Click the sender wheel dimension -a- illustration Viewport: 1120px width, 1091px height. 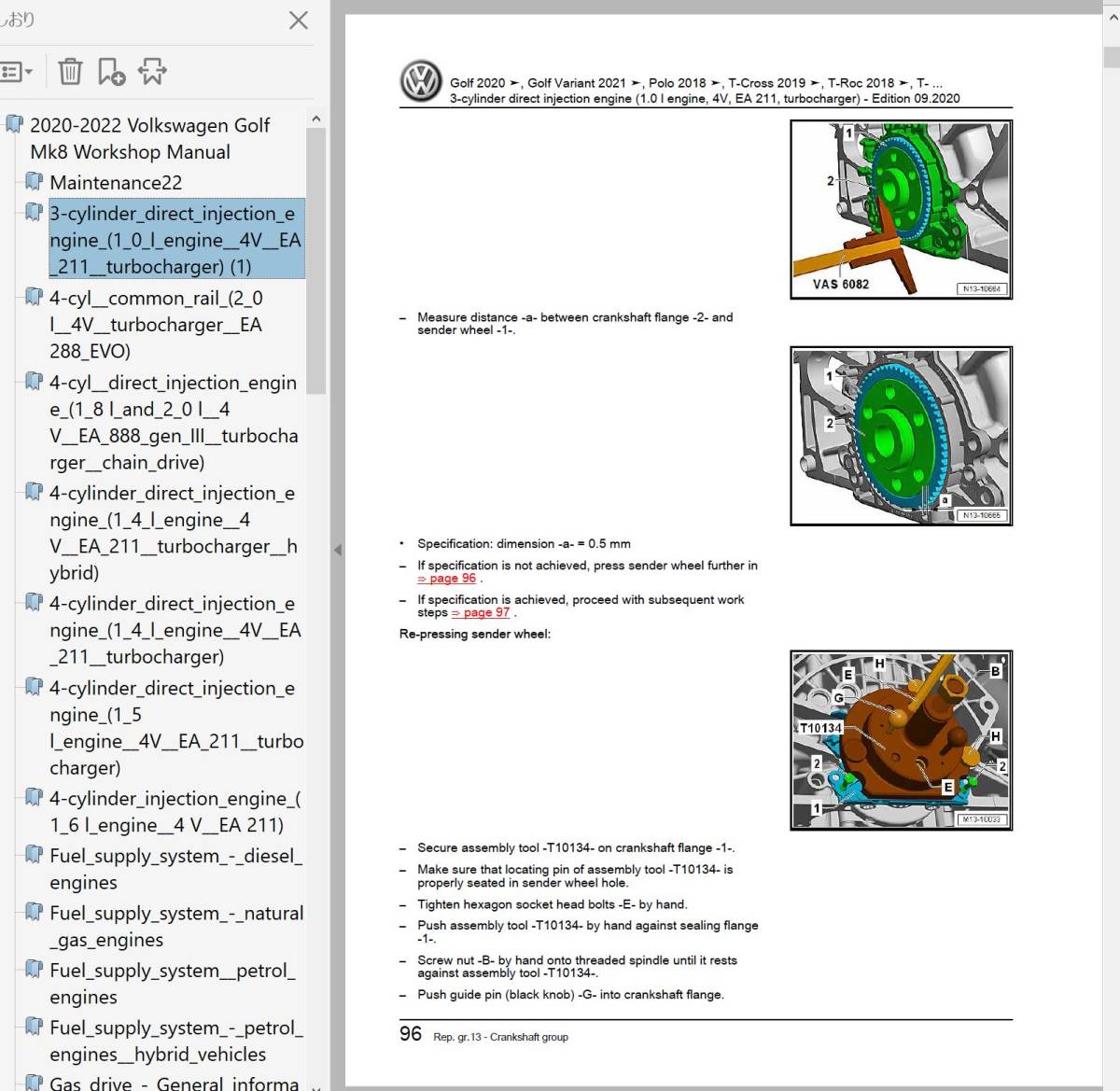pyautogui.click(x=901, y=436)
